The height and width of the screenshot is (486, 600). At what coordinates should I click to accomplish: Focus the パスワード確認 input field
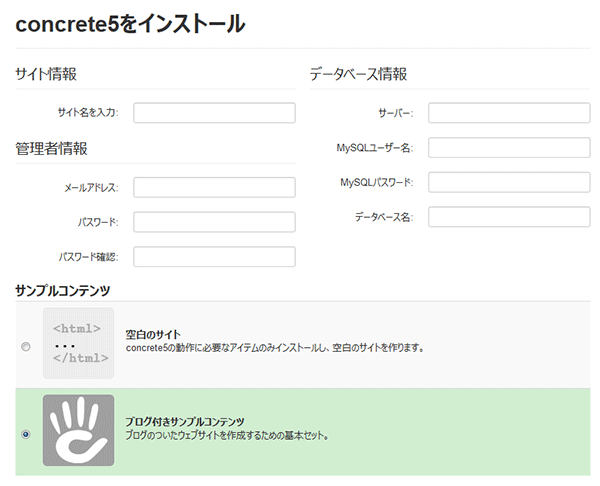tap(214, 257)
